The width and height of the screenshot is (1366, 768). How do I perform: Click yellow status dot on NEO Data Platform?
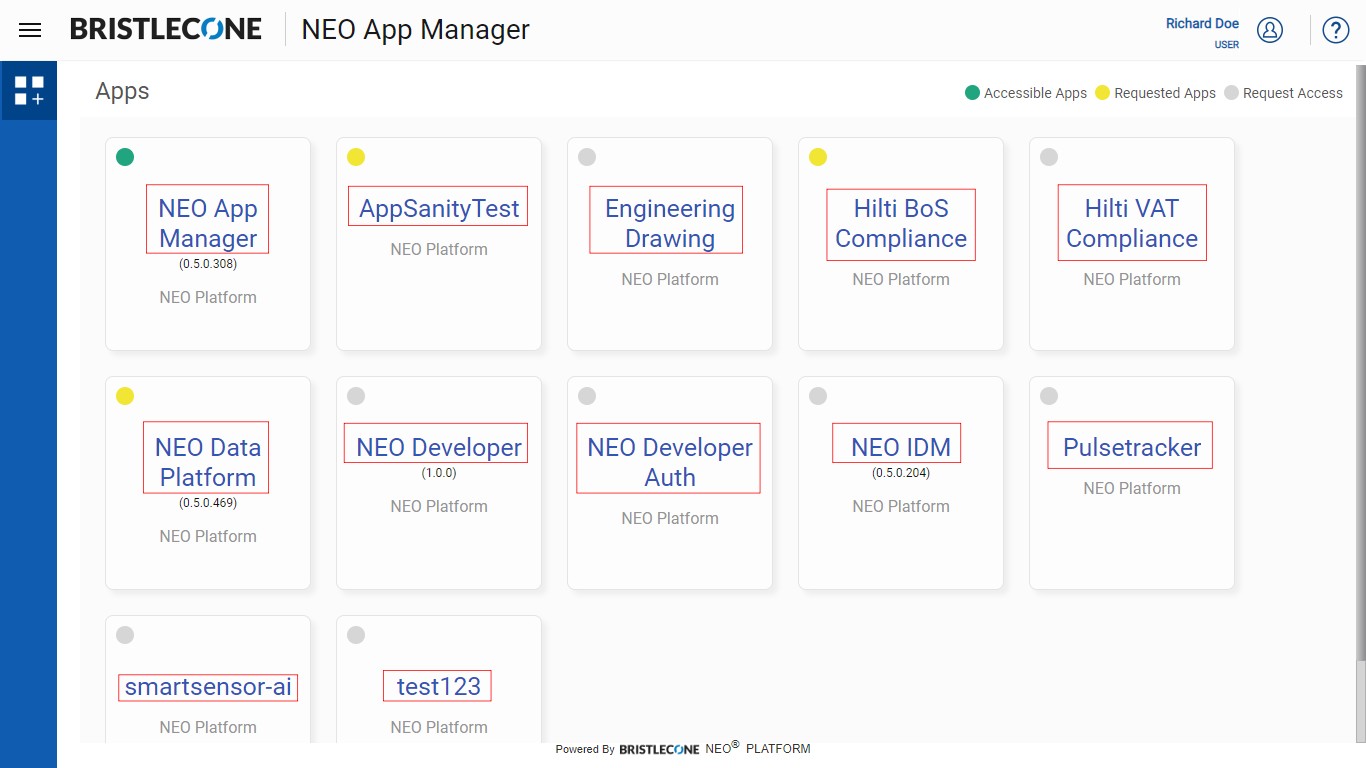(125, 396)
